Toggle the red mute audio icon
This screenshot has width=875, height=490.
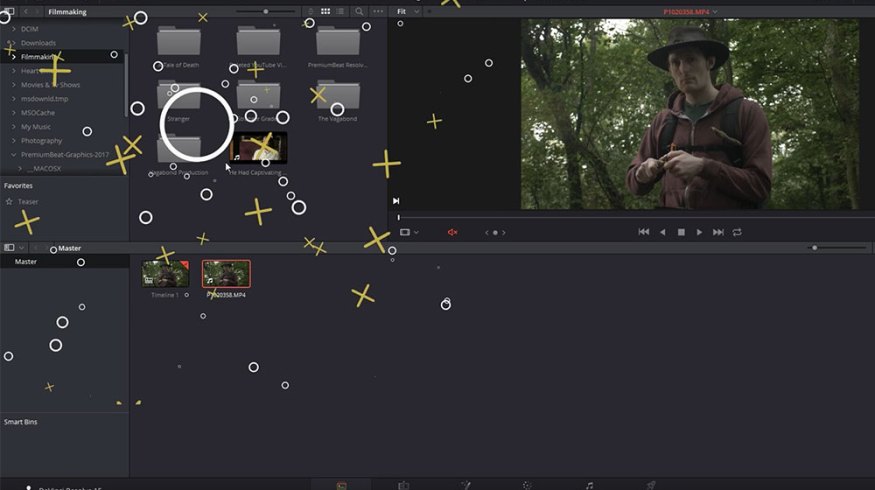coord(453,232)
